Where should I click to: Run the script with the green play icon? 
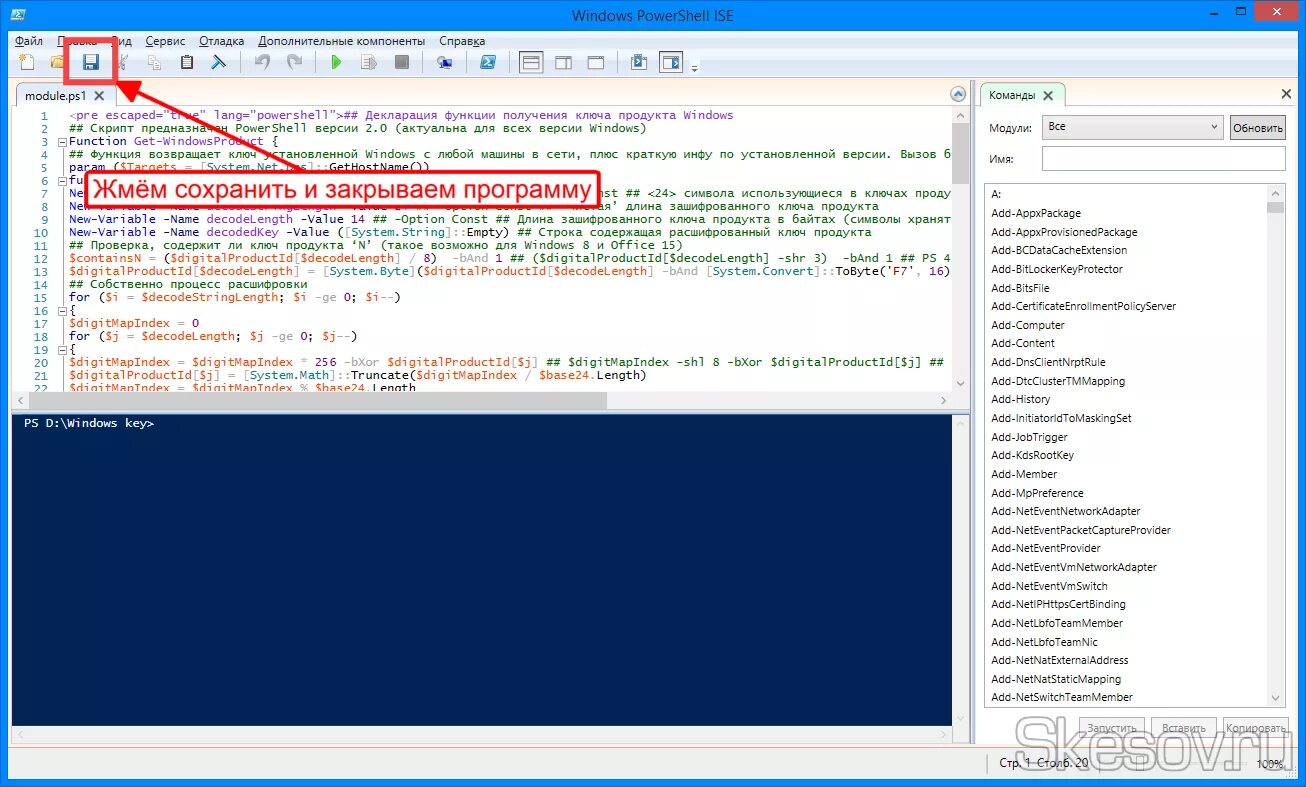(336, 62)
